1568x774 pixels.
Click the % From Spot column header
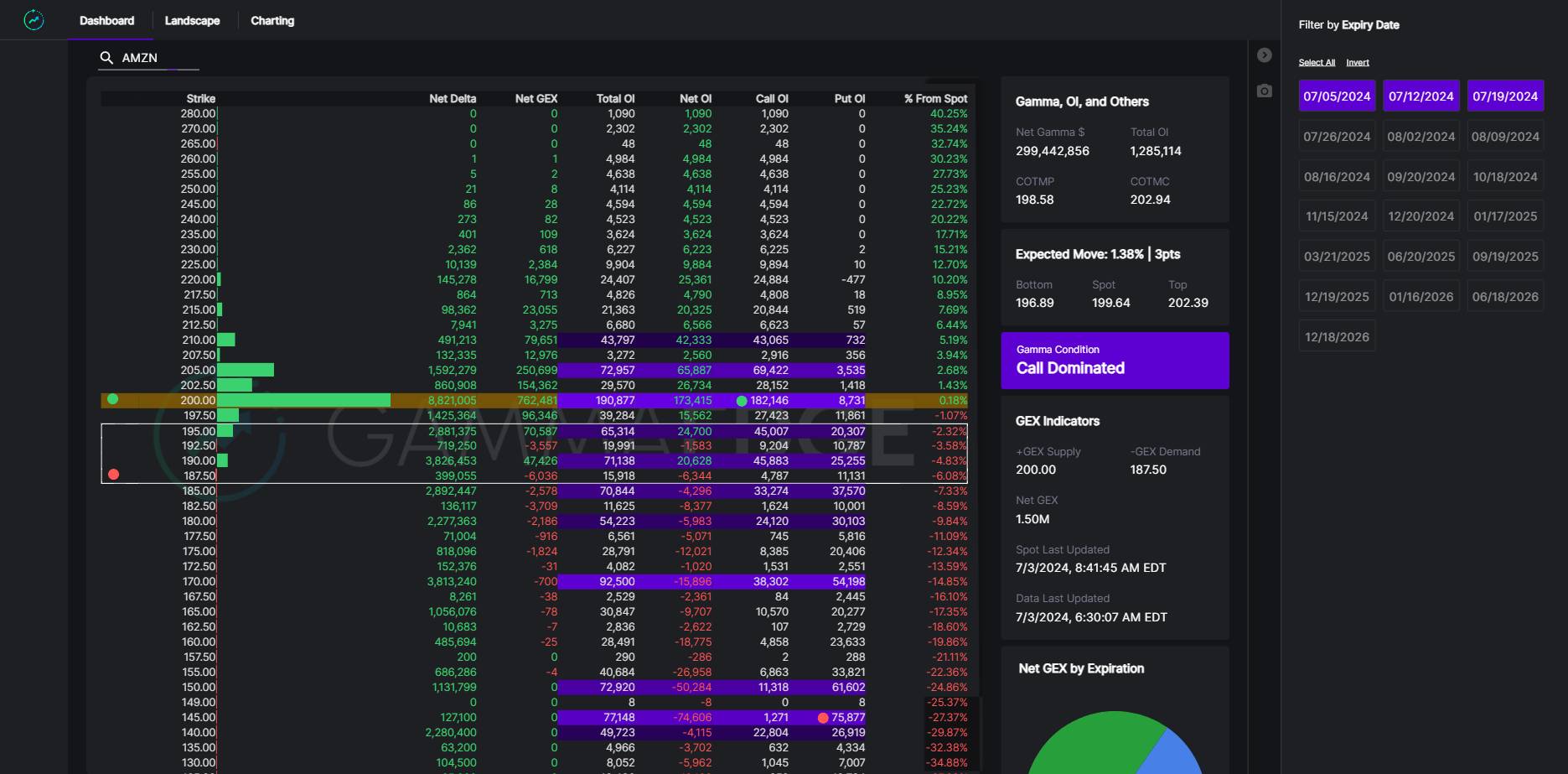(x=935, y=98)
